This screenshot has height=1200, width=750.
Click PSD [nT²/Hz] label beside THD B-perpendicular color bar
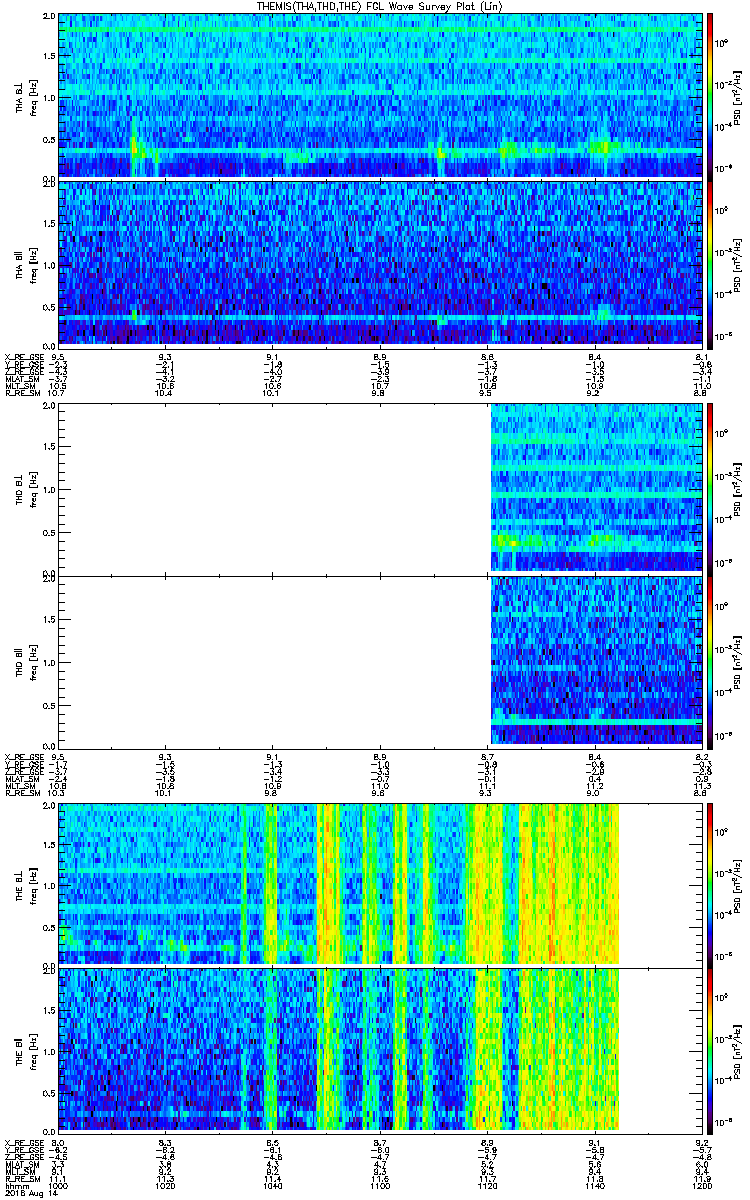pyautogui.click(x=738, y=489)
